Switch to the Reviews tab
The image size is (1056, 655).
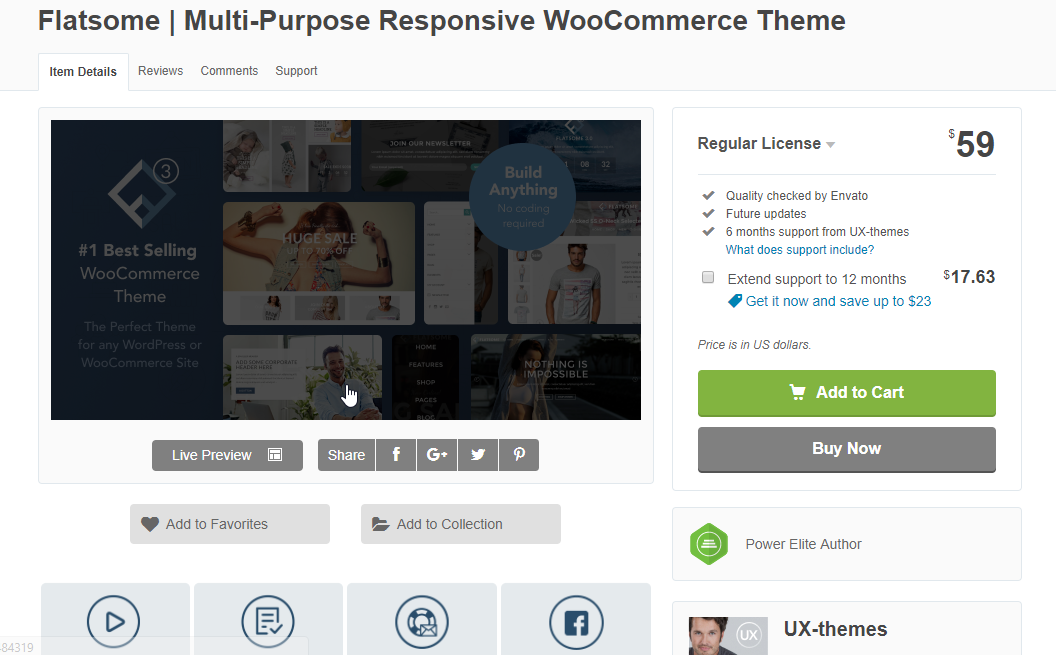coord(160,71)
